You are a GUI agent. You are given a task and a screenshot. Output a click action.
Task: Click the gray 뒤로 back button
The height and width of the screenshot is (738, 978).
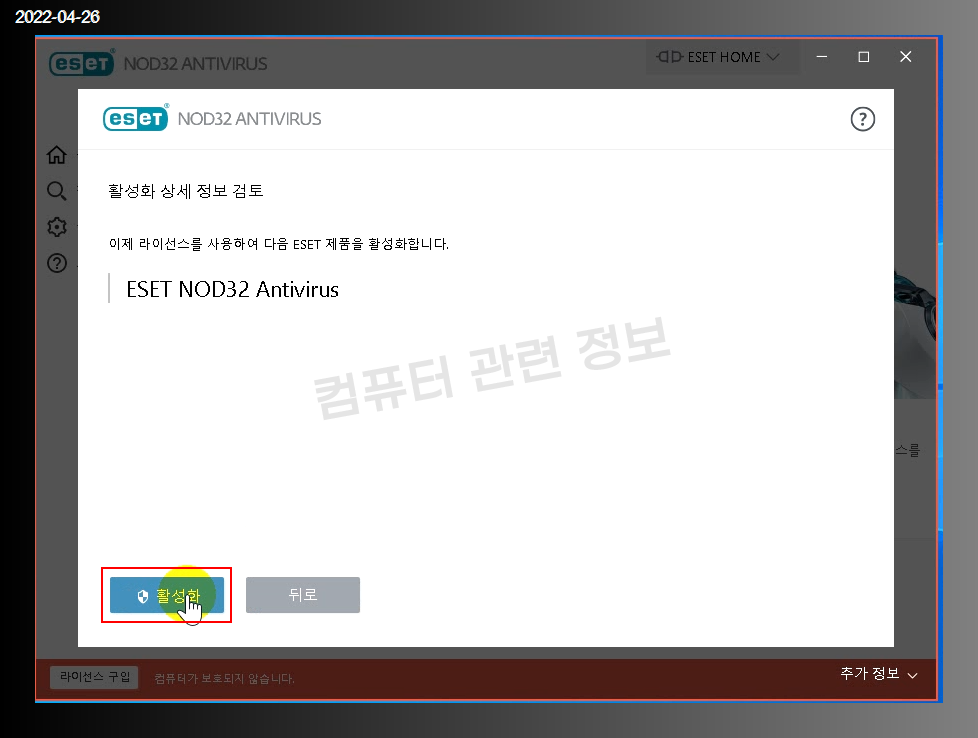(303, 595)
